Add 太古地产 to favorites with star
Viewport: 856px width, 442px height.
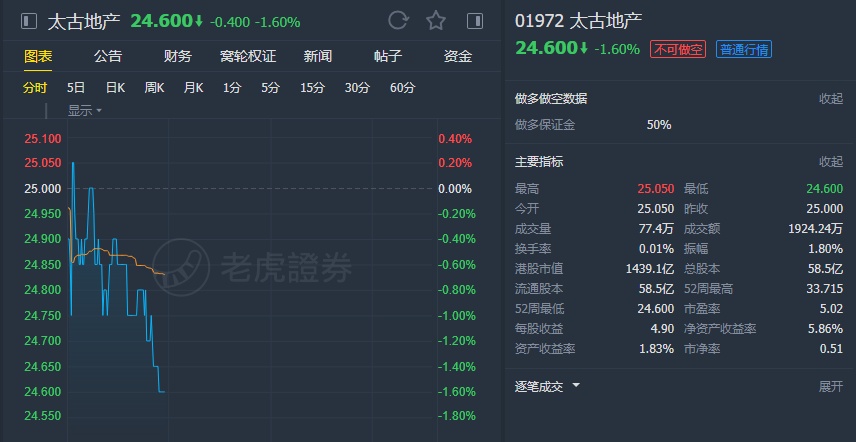(x=436, y=21)
